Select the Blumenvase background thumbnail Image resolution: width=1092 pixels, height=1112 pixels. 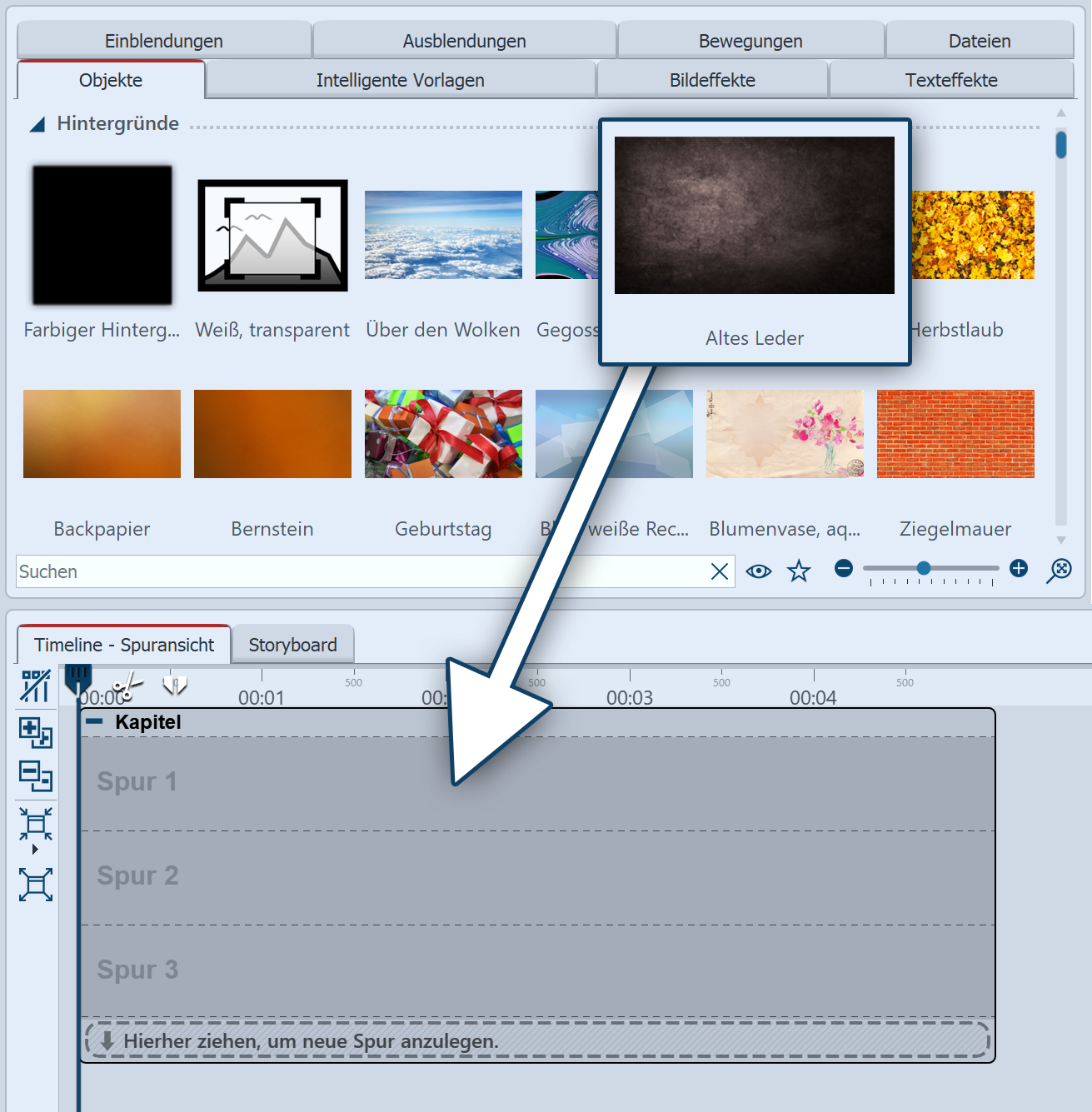pyautogui.click(x=785, y=434)
